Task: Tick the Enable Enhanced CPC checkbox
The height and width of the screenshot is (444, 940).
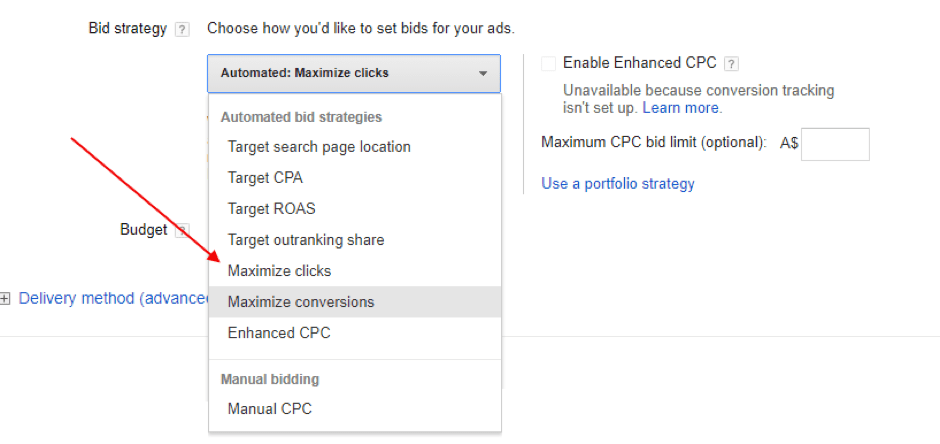Action: tap(548, 63)
